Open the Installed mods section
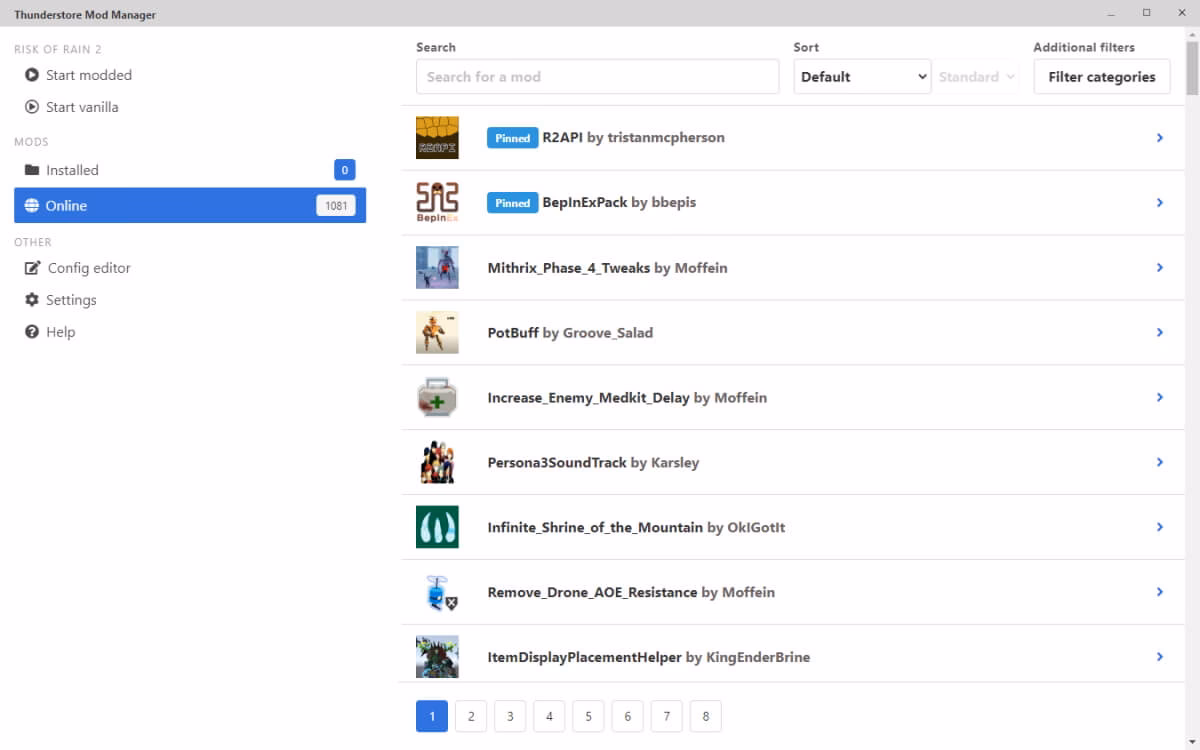 pyautogui.click(x=190, y=170)
